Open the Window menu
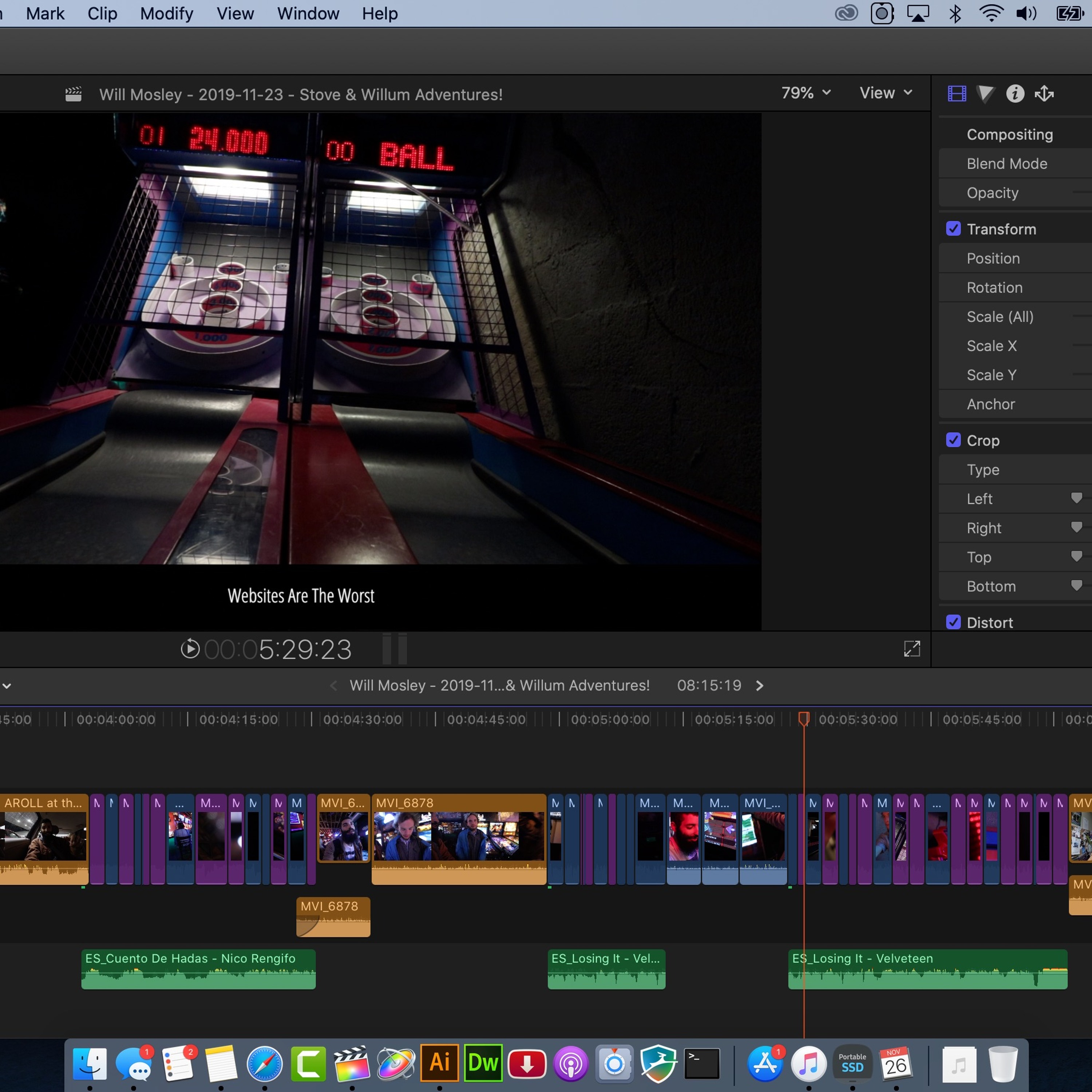The image size is (1092, 1092). point(308,13)
